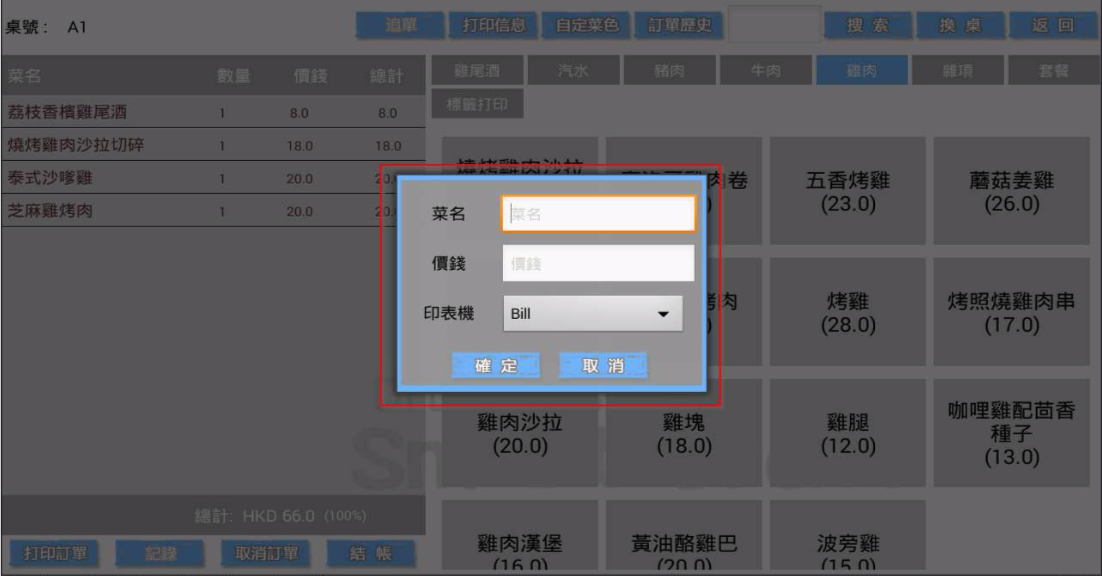Switch to the 套餐 category tab
1102x576 pixels.
[x=1054, y=70]
